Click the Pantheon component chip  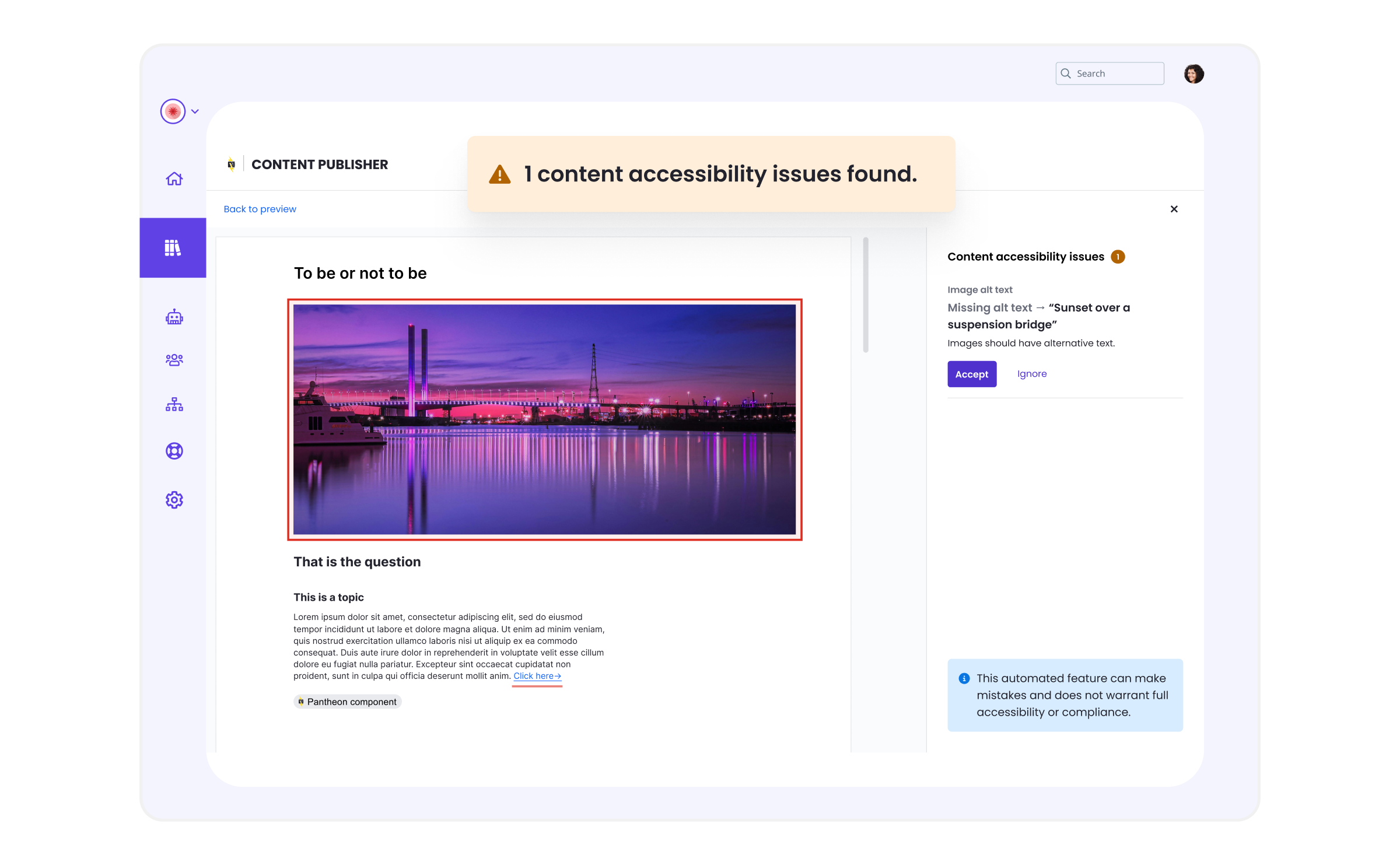coord(348,702)
